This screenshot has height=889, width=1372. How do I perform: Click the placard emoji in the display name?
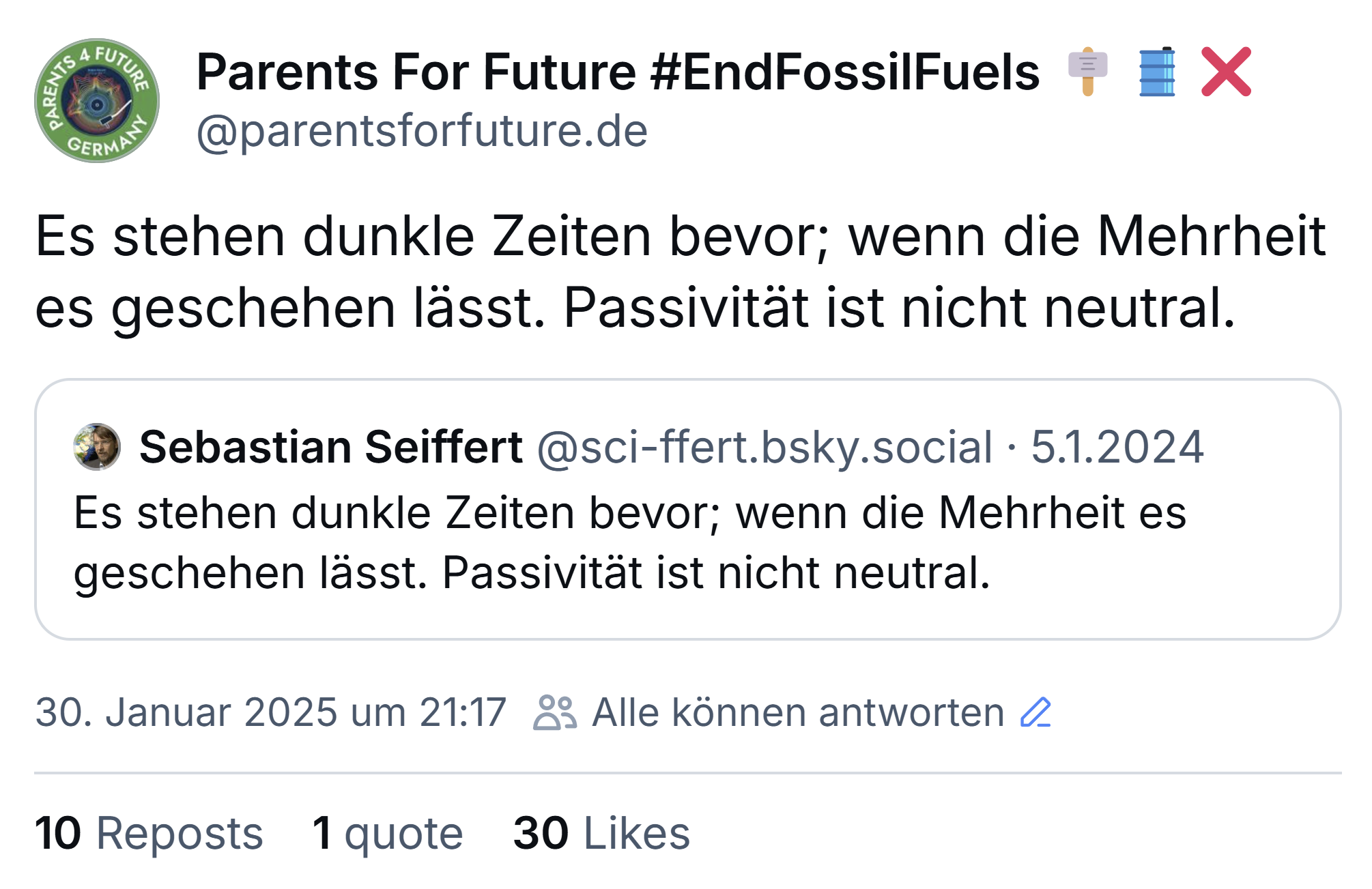1088,72
